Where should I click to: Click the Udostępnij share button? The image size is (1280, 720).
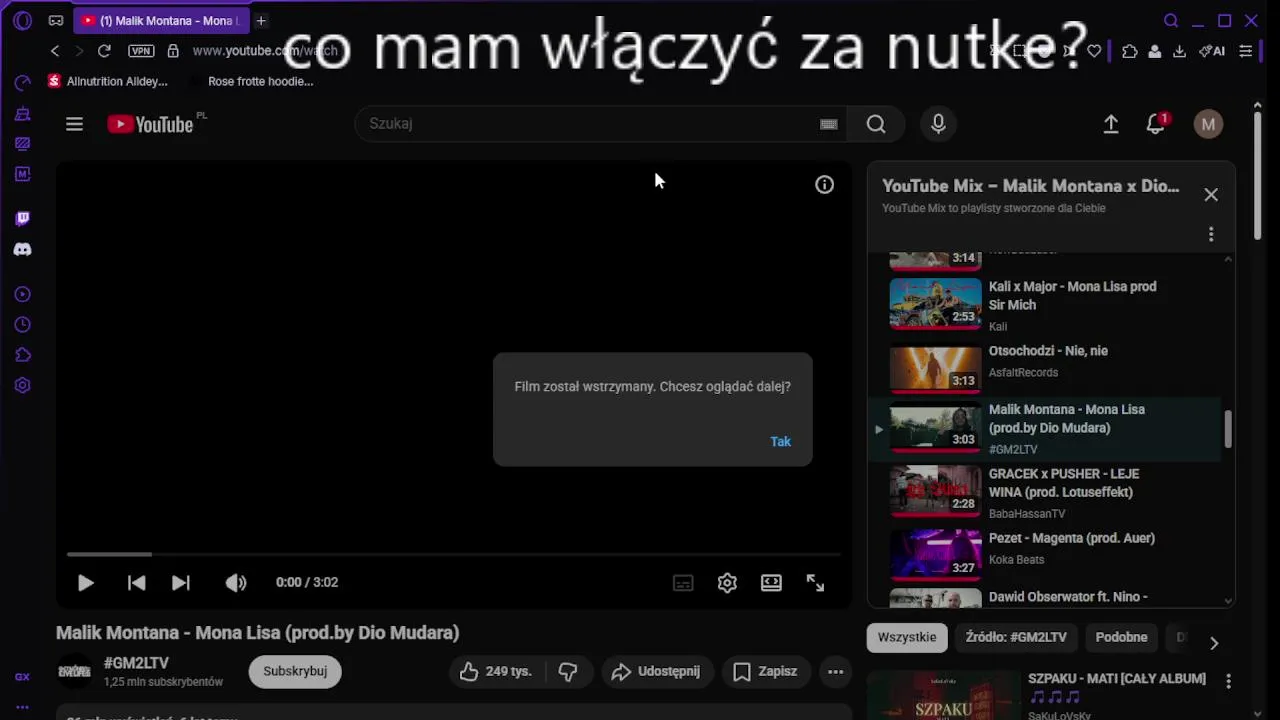point(657,672)
